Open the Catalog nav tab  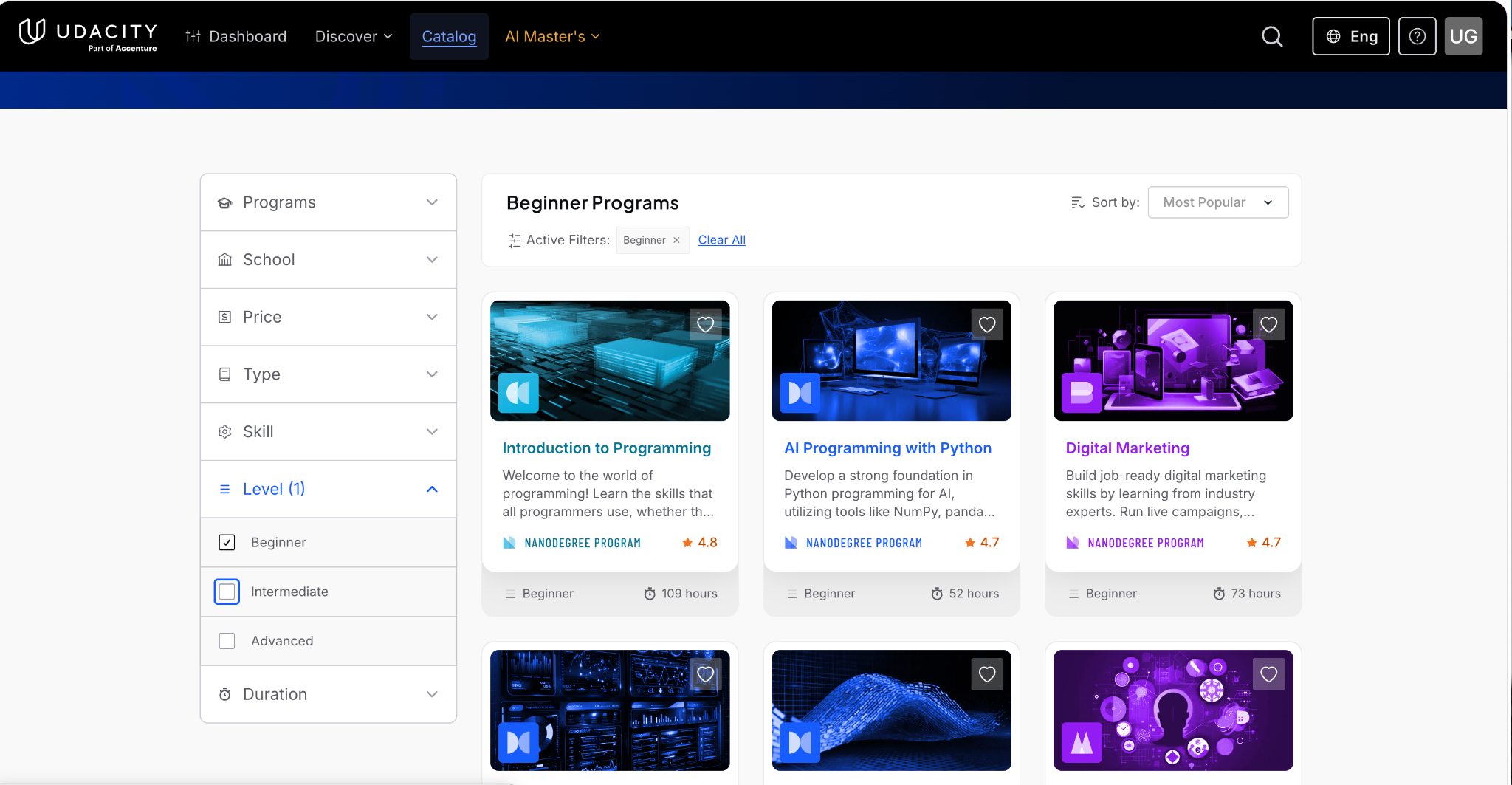click(x=449, y=36)
